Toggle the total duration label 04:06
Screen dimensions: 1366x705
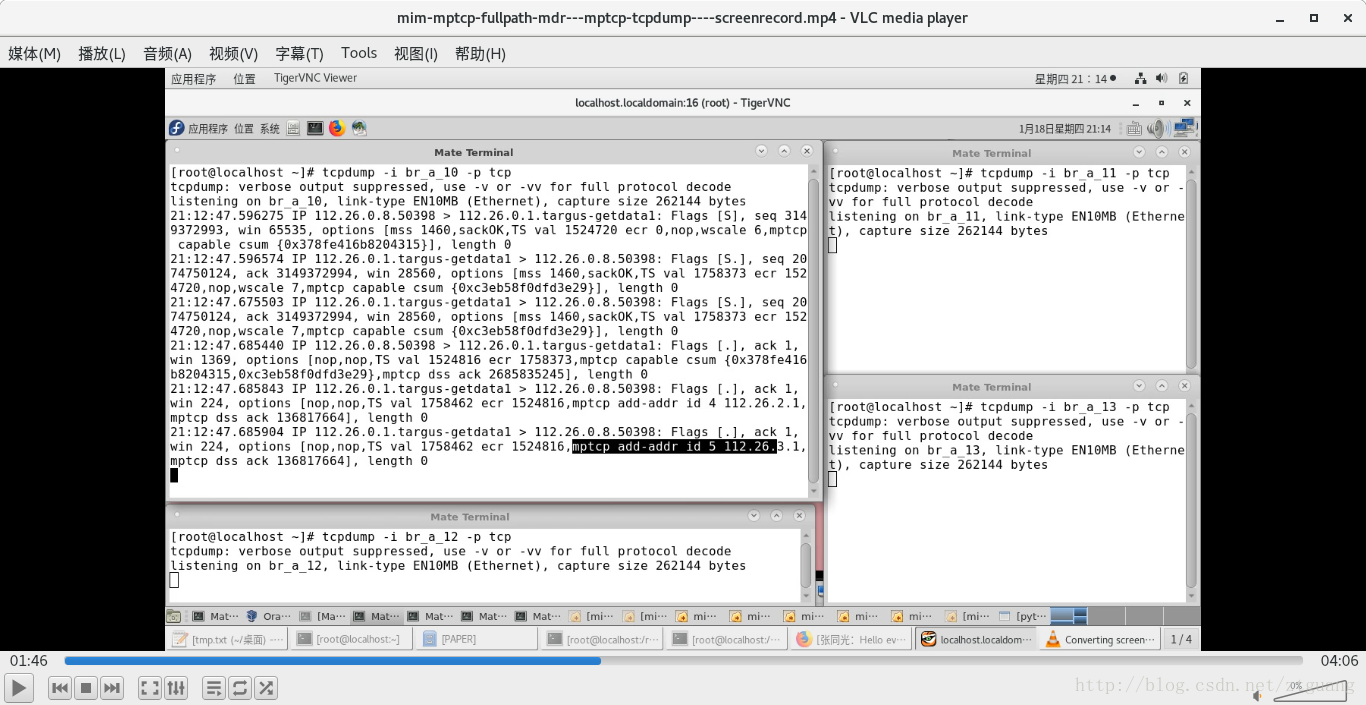[x=1339, y=661]
